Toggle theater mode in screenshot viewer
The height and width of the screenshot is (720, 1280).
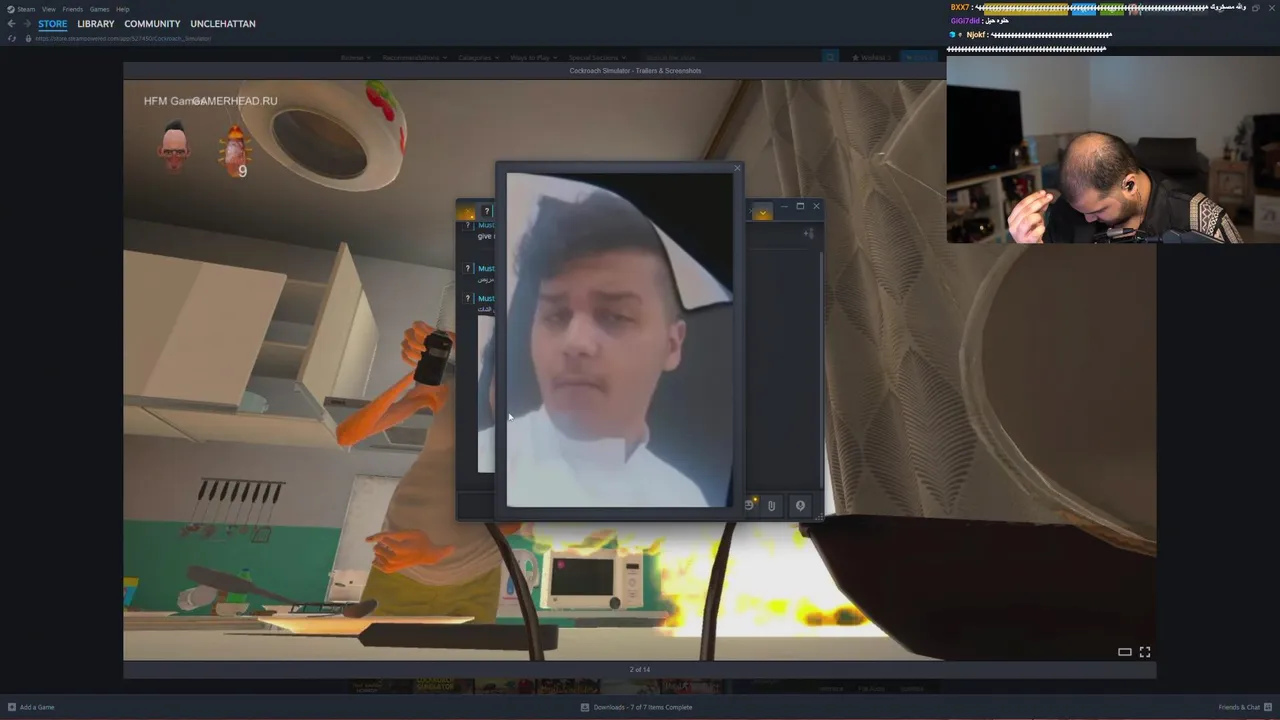[1125, 652]
